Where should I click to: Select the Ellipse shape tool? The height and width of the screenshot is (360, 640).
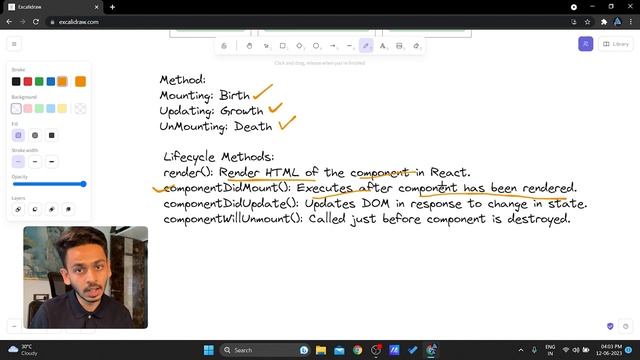pyautogui.click(x=316, y=46)
